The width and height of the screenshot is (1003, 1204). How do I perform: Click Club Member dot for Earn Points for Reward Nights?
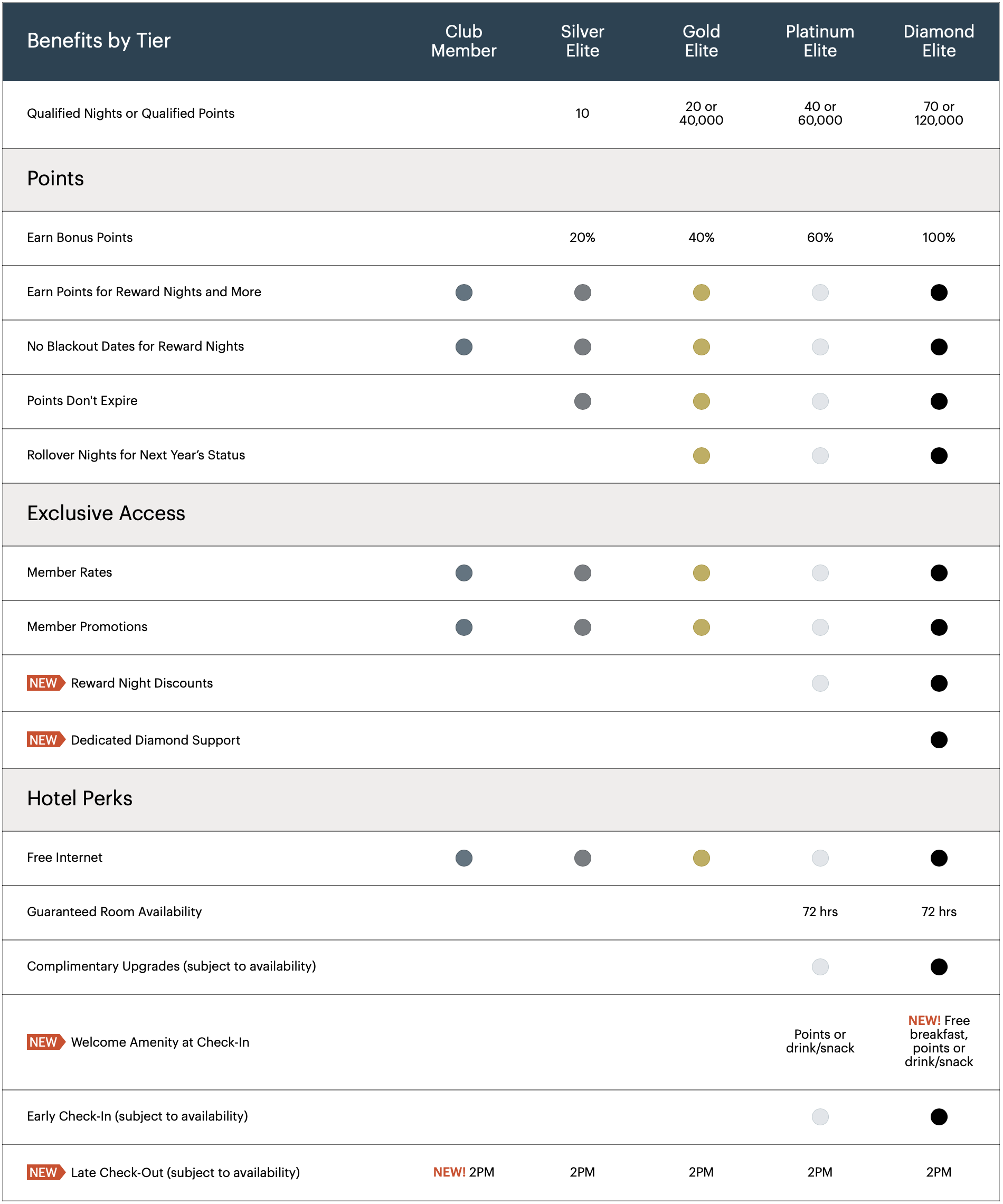(463, 293)
